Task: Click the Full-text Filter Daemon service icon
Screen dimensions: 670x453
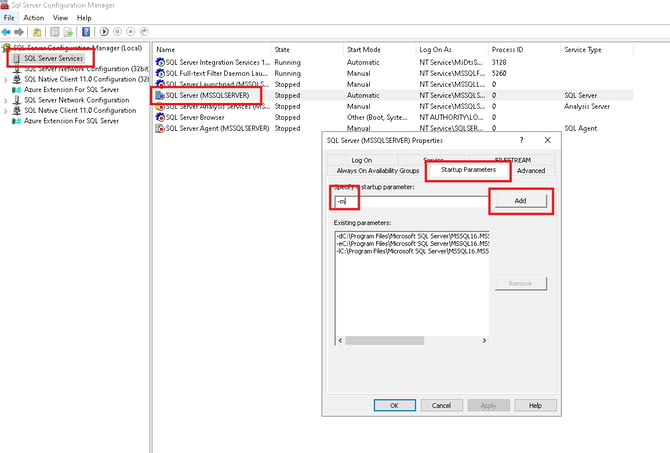Action: (x=160, y=74)
